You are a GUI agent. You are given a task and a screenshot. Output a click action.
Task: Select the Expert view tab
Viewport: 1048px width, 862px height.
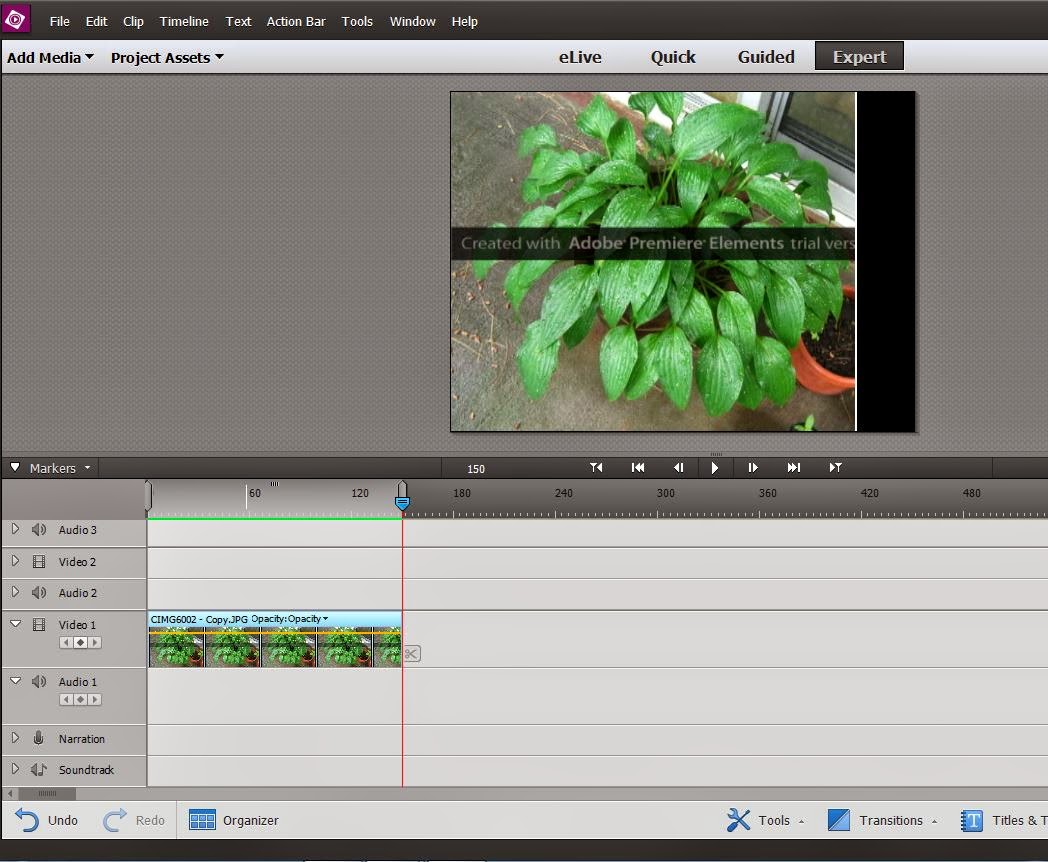pyautogui.click(x=860, y=56)
